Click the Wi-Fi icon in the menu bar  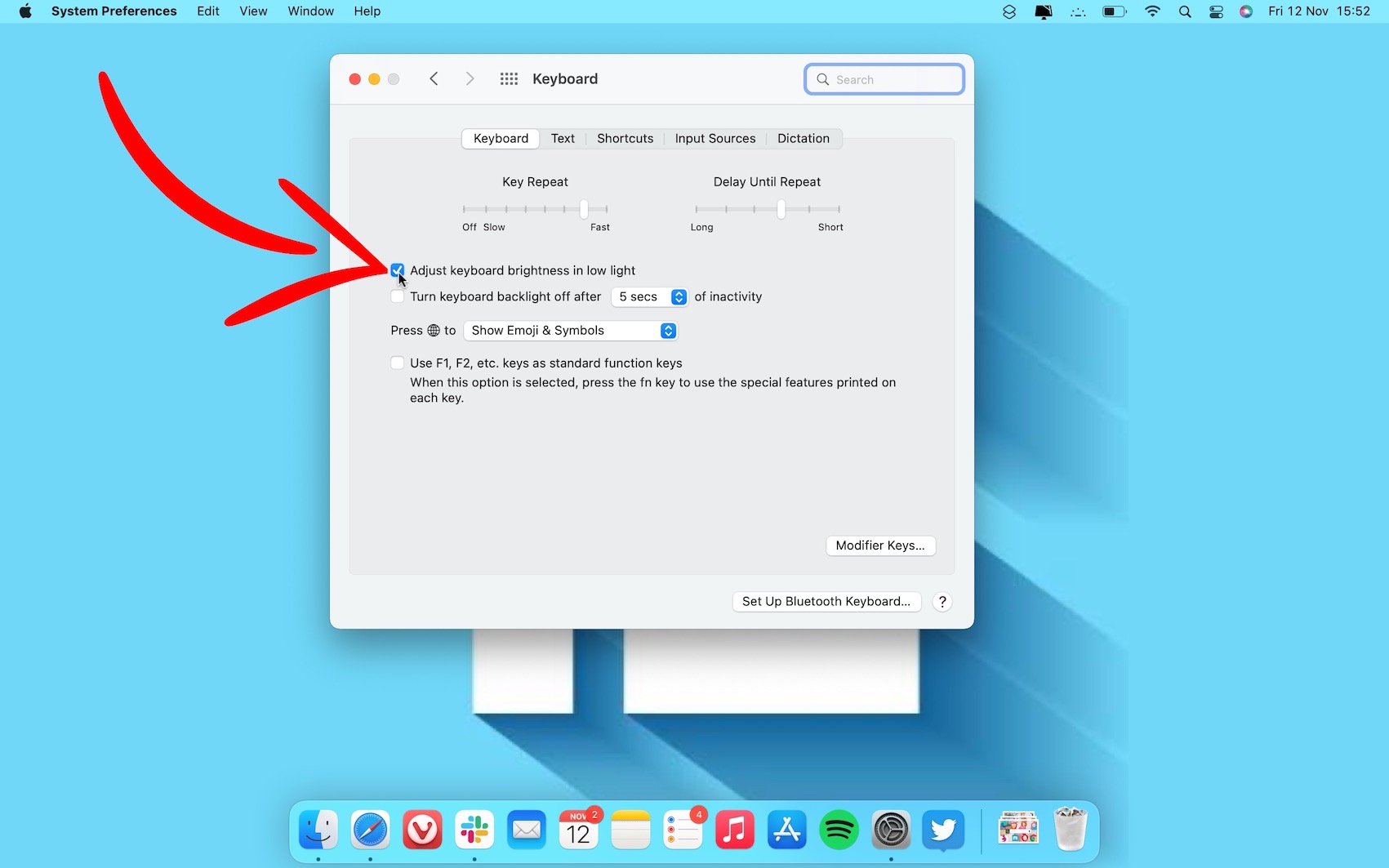click(x=1152, y=11)
